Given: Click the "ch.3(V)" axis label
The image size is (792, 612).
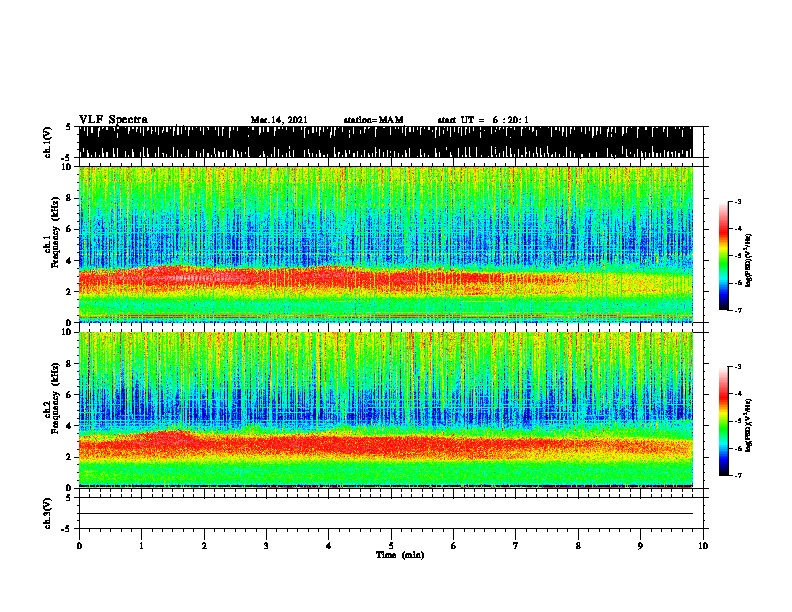Looking at the screenshot, I should coord(48,513).
